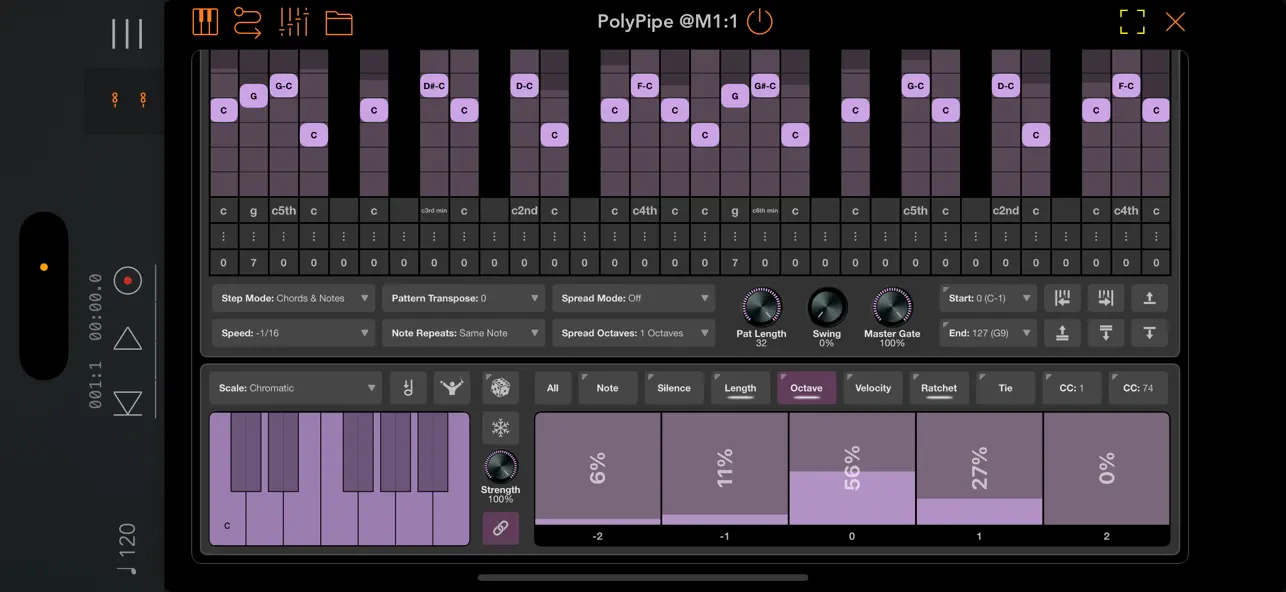
Task: Click the record circle on the left panel
Action: 127,281
